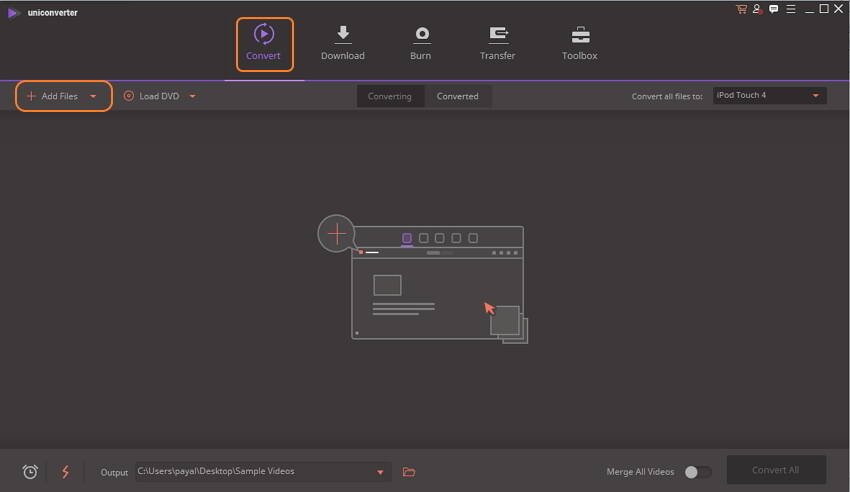Expand the Load DVD dropdown arrow
This screenshot has height=492, width=850.
192,97
